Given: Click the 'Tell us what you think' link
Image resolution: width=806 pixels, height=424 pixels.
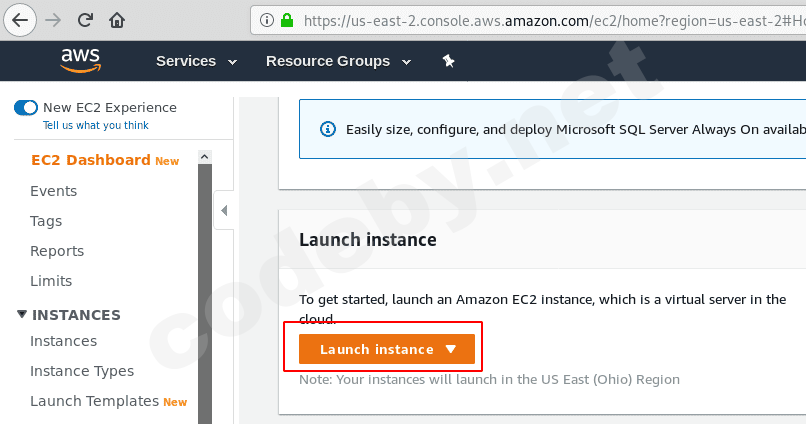Looking at the screenshot, I should (x=95, y=125).
